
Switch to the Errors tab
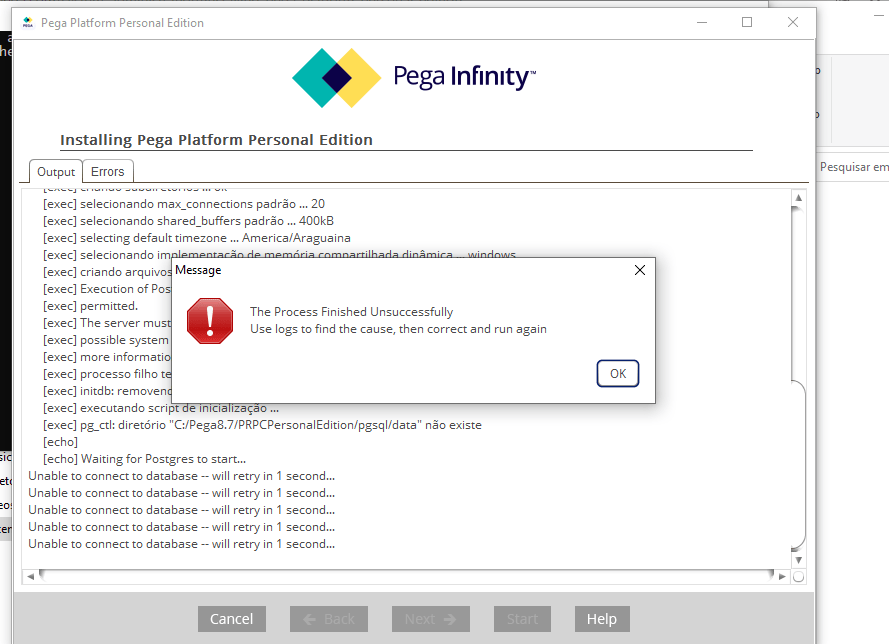[x=108, y=172]
